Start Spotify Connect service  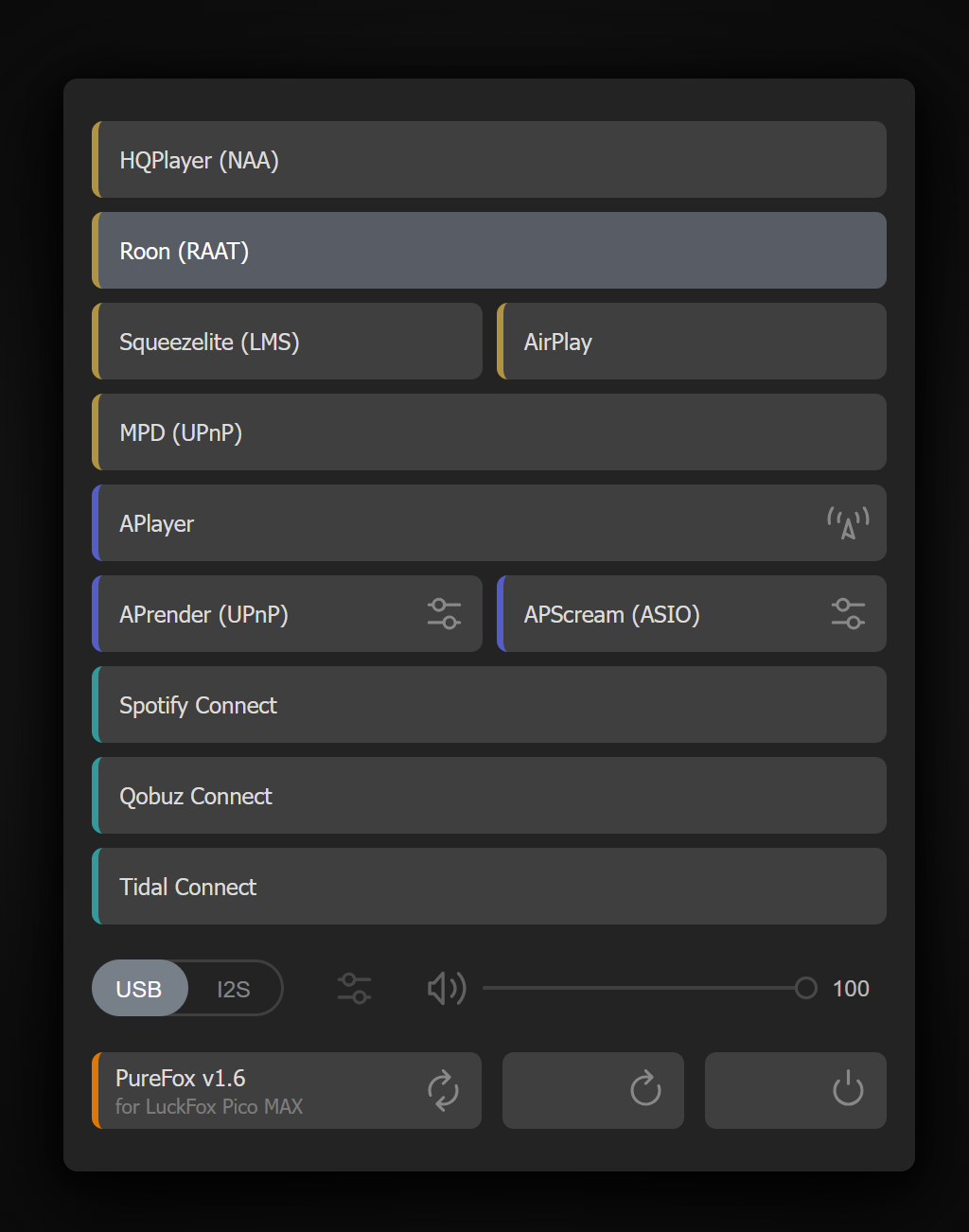489,705
